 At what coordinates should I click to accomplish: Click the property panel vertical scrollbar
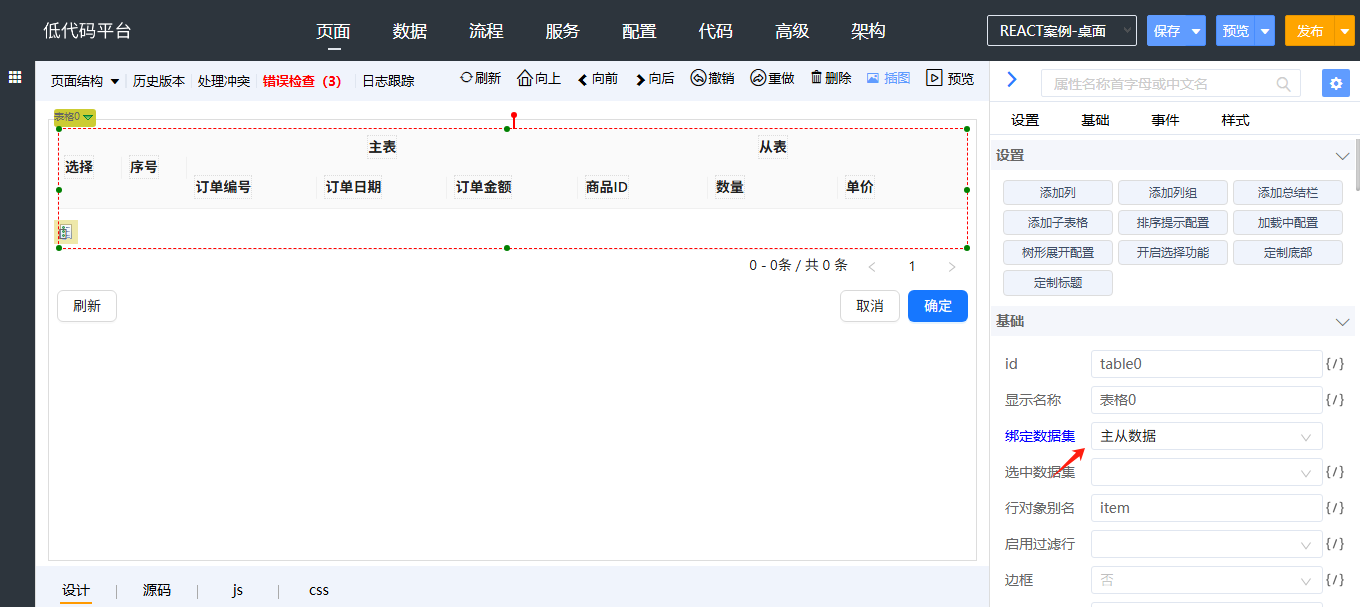1357,165
